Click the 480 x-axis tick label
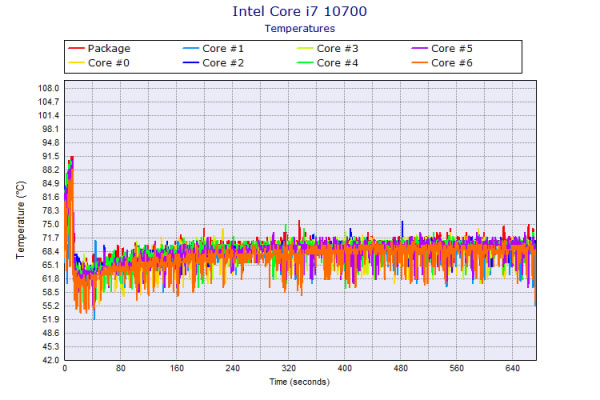Image resolution: width=600 pixels, height=400 pixels. tap(401, 368)
